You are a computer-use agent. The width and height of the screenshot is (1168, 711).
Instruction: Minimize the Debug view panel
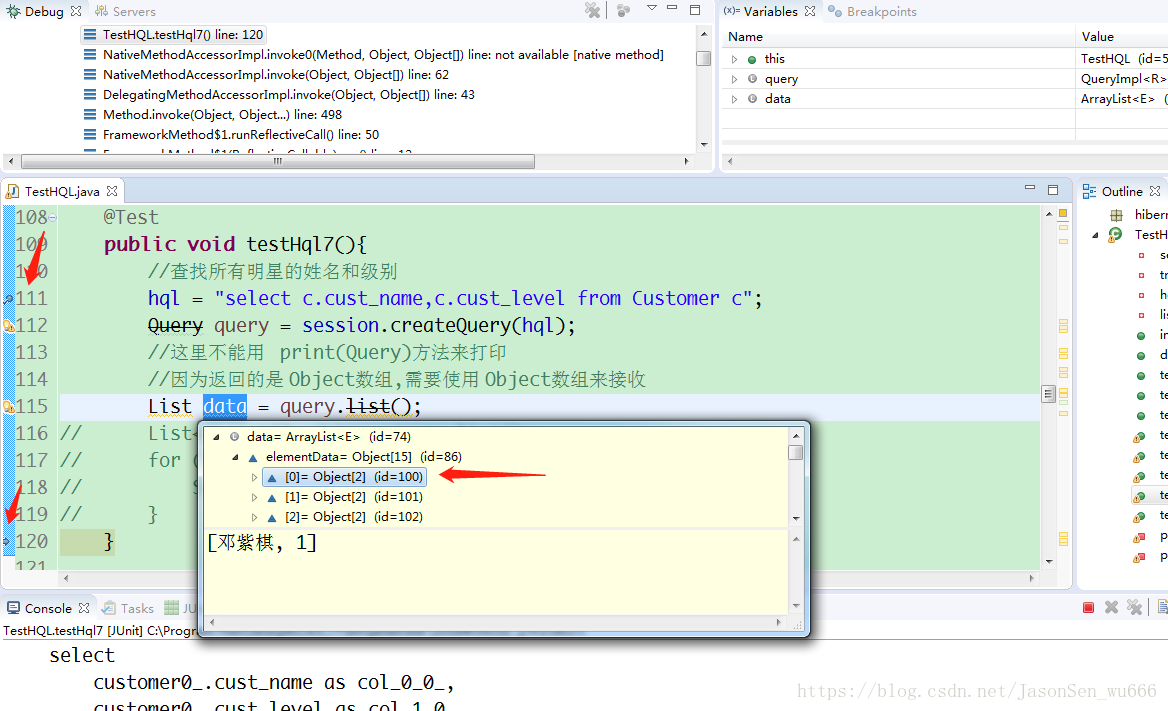click(x=672, y=7)
